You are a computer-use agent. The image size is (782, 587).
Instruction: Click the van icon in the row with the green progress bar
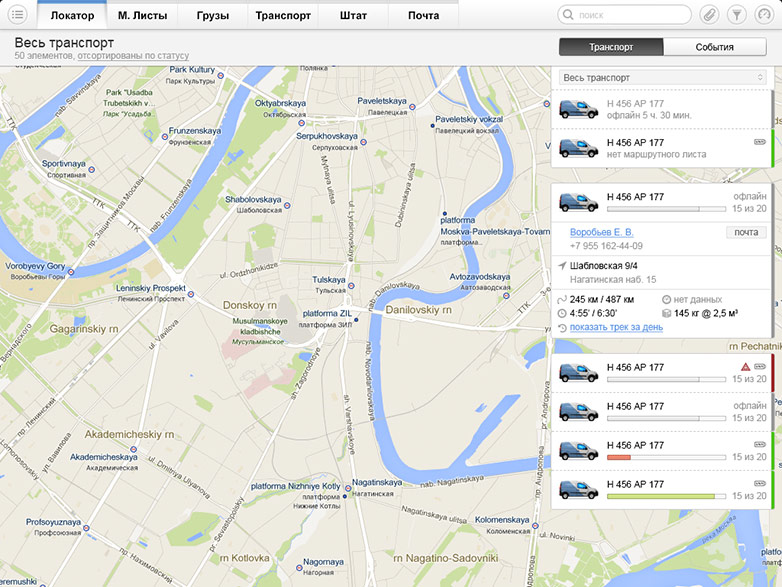click(579, 489)
